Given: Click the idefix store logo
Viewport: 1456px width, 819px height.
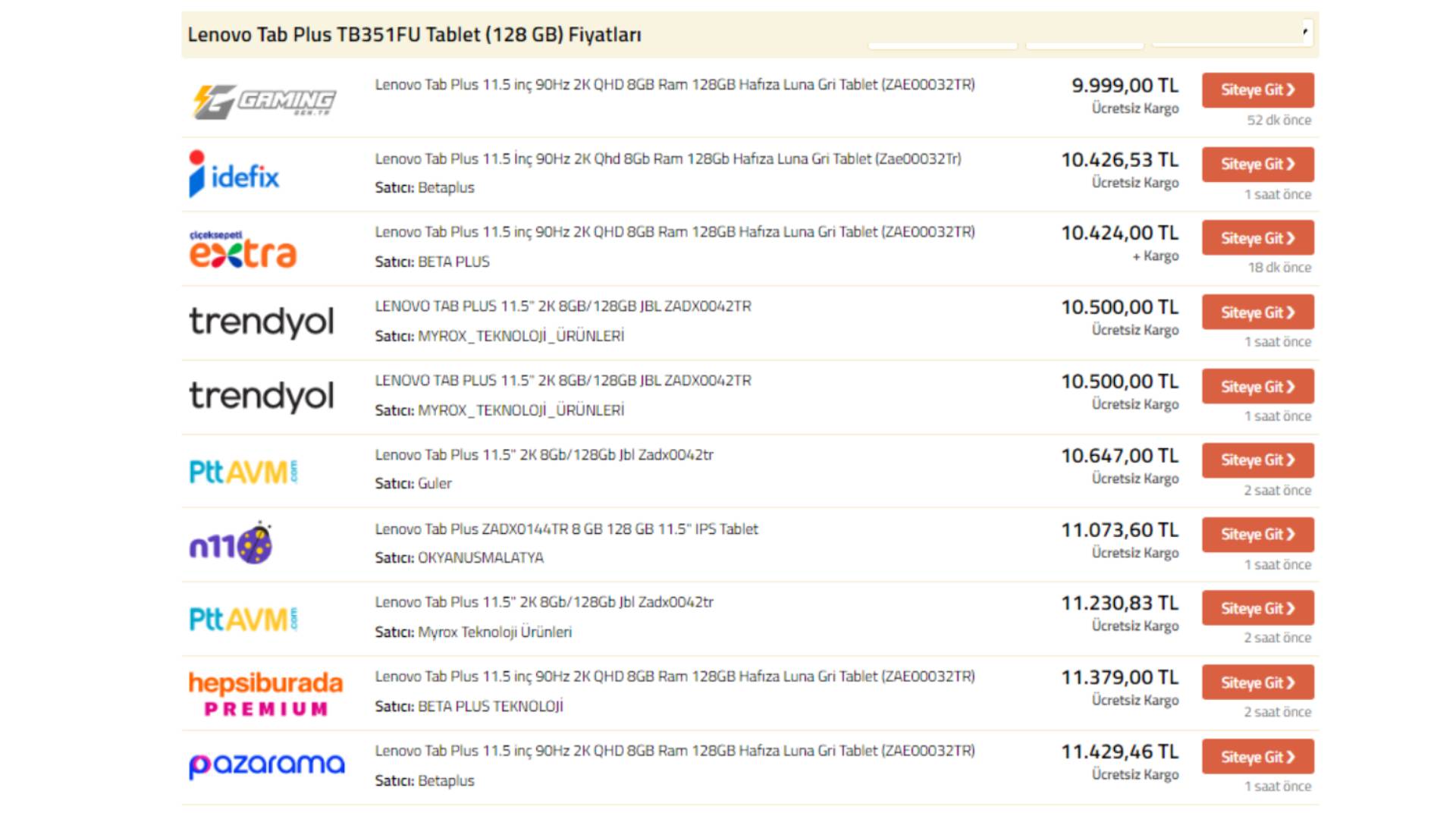Looking at the screenshot, I should [234, 174].
